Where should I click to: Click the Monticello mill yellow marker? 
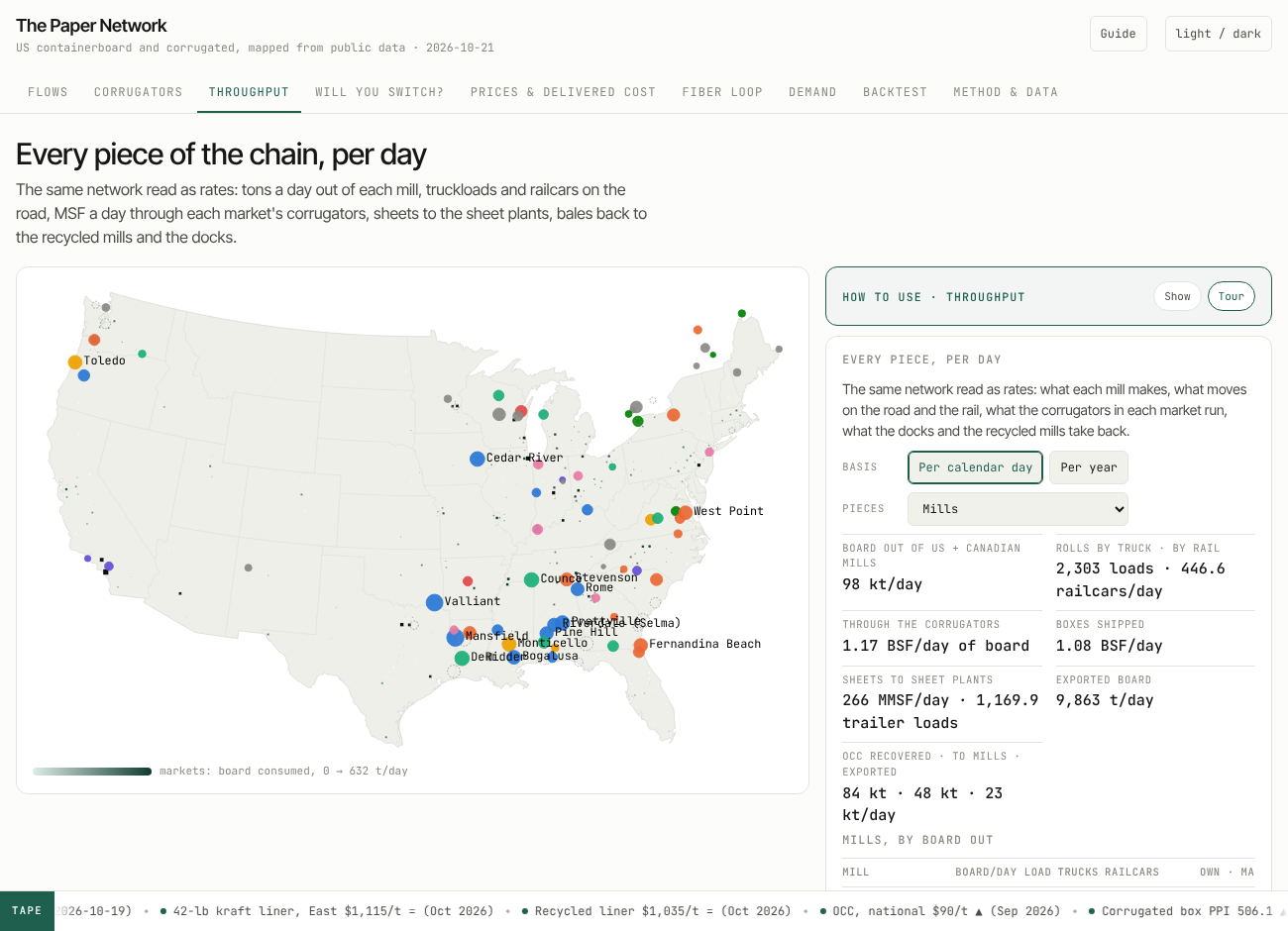point(508,645)
